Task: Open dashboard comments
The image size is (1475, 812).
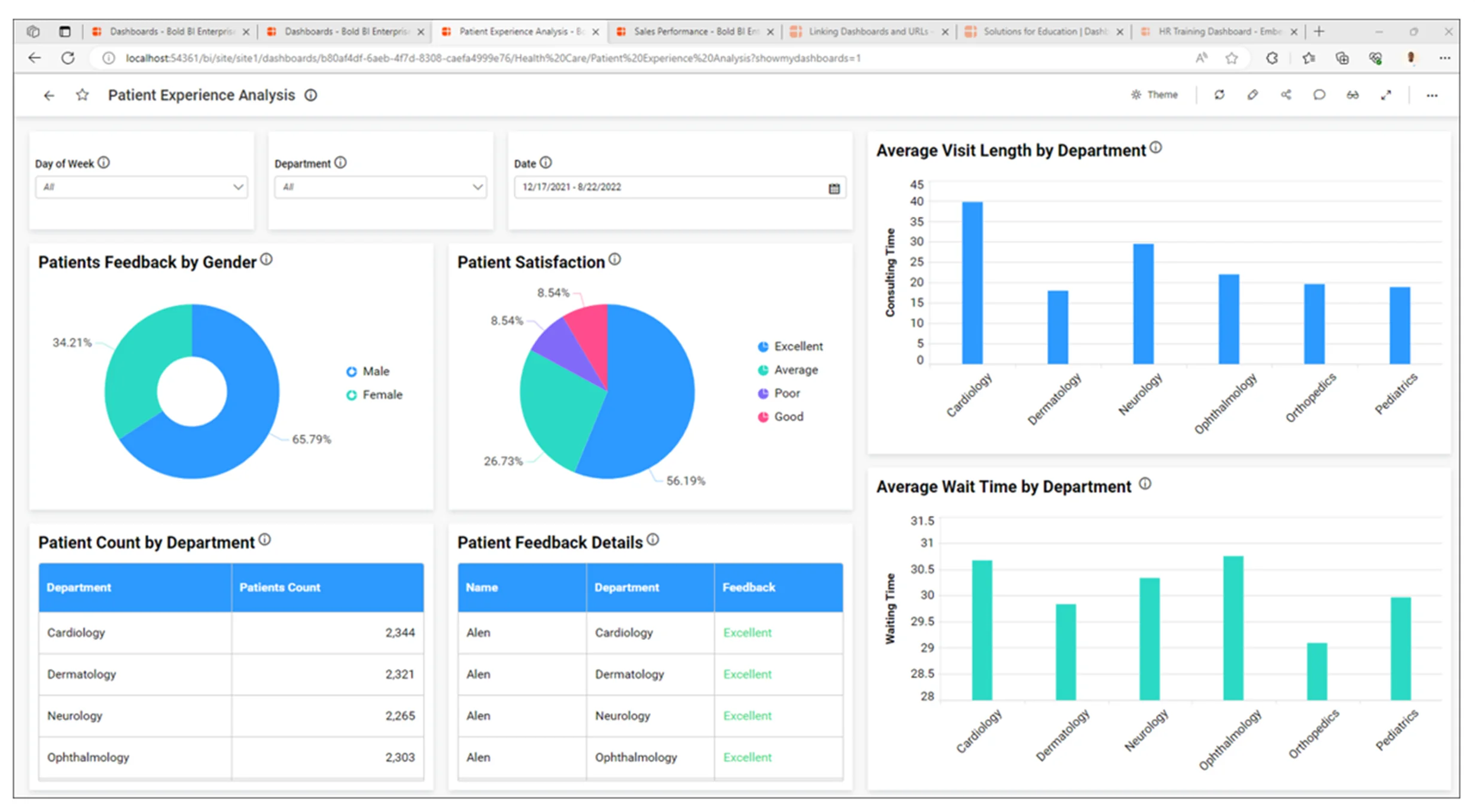Action: pyautogui.click(x=1319, y=94)
